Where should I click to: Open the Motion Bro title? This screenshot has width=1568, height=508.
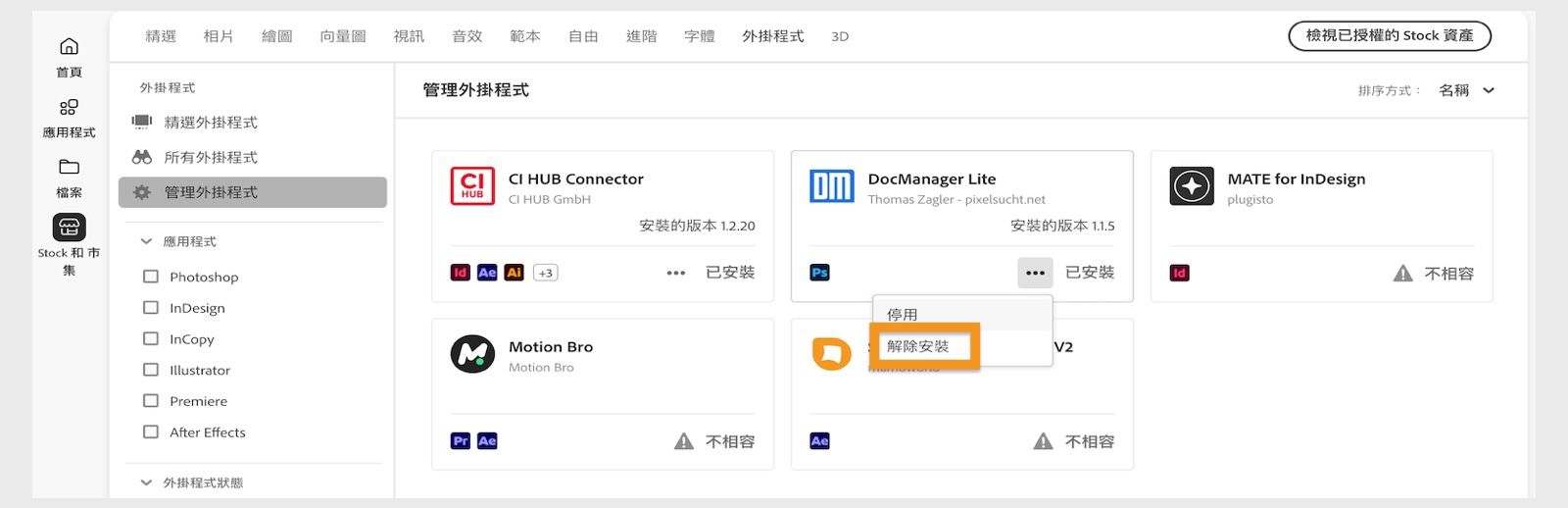pos(551,347)
